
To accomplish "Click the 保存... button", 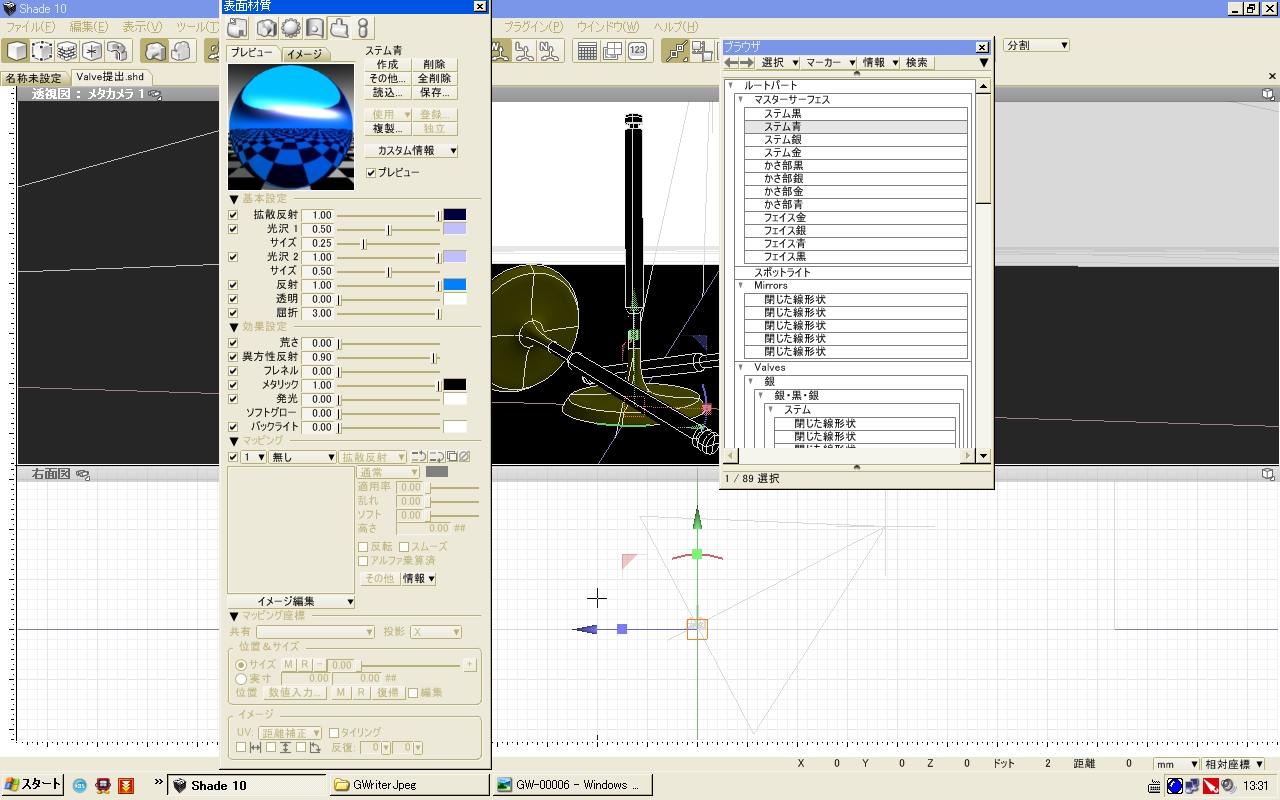I will 434,92.
